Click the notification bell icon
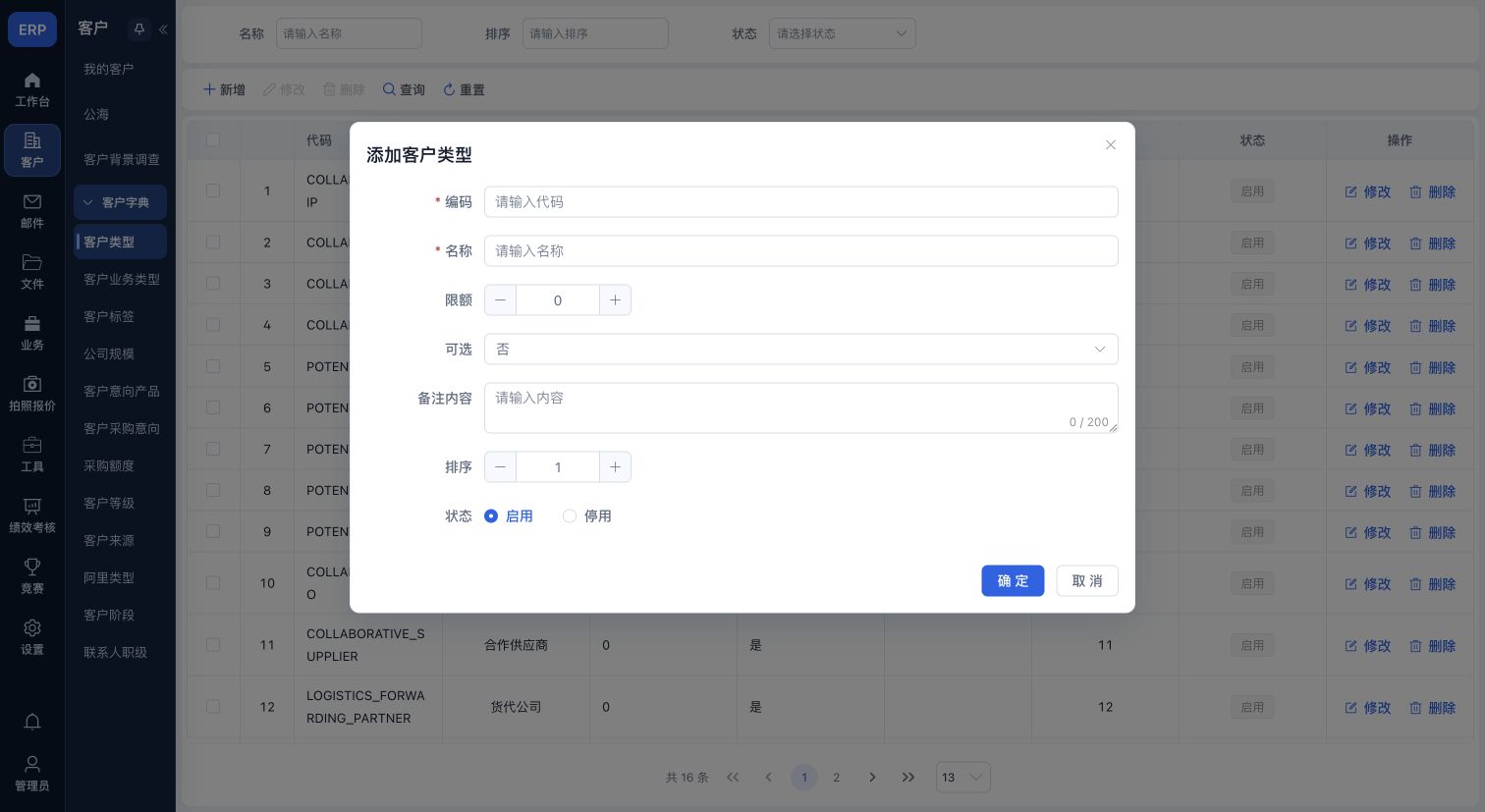Screen dimensions: 1485x812 [x=32, y=723]
